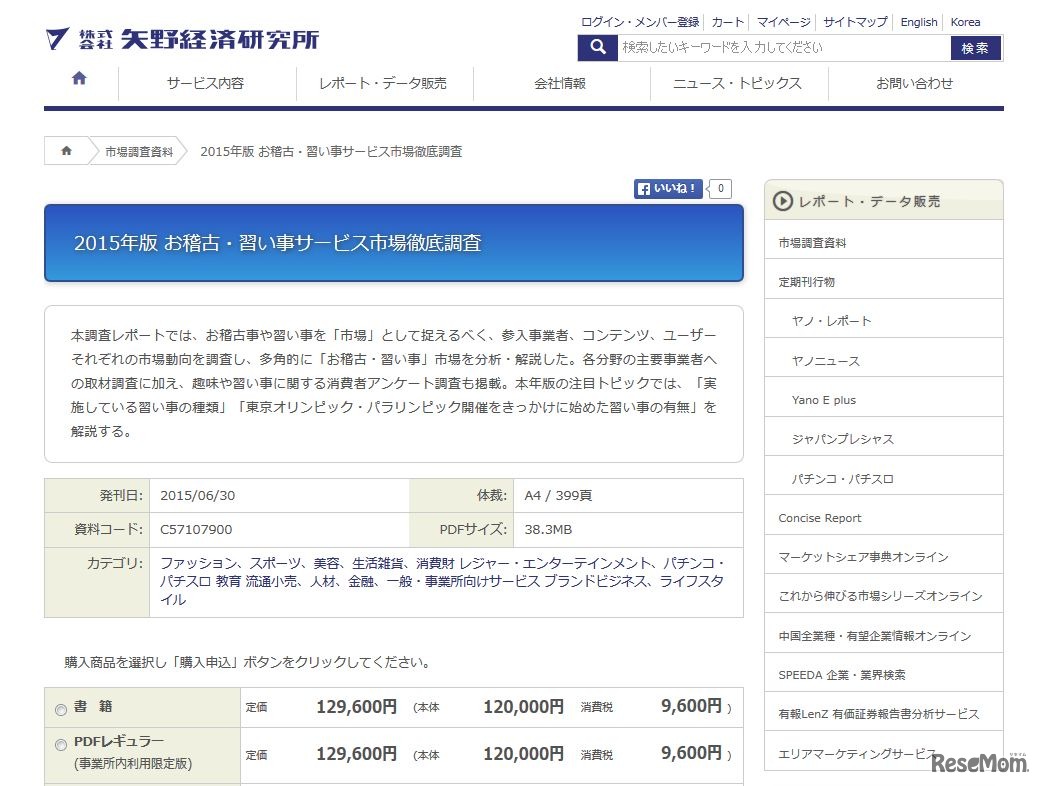Open the 会社情報 menu
Image resolution: width=1042 pixels, height=786 pixels.
[560, 84]
